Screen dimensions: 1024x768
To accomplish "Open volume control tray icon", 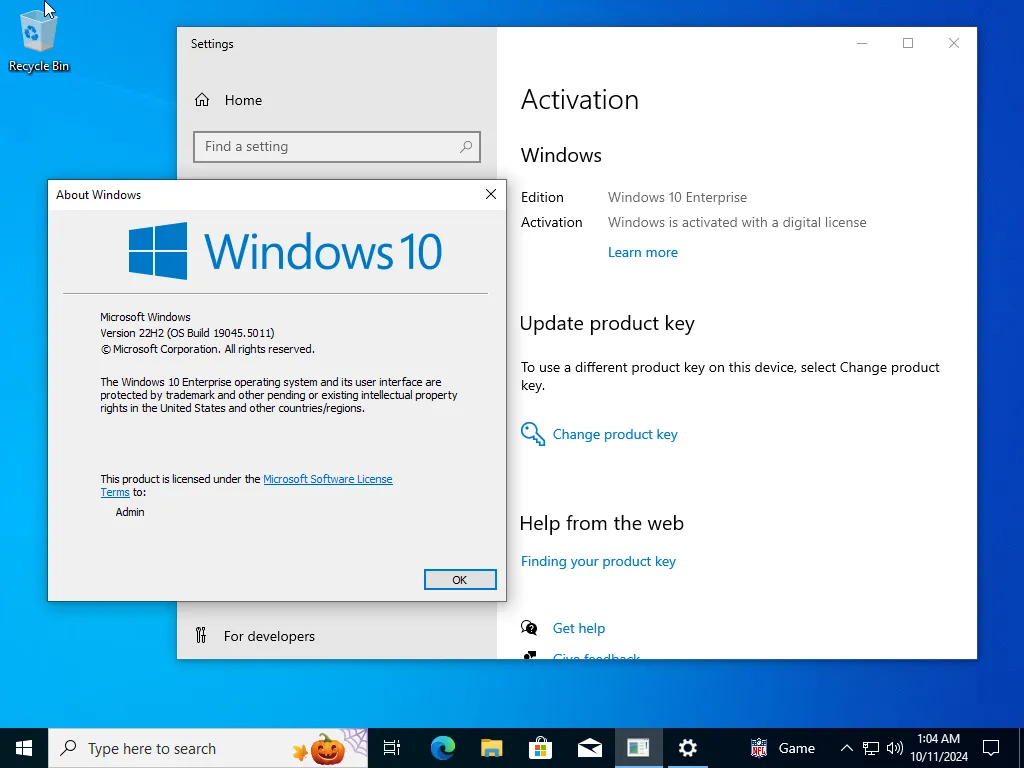I will (x=895, y=748).
